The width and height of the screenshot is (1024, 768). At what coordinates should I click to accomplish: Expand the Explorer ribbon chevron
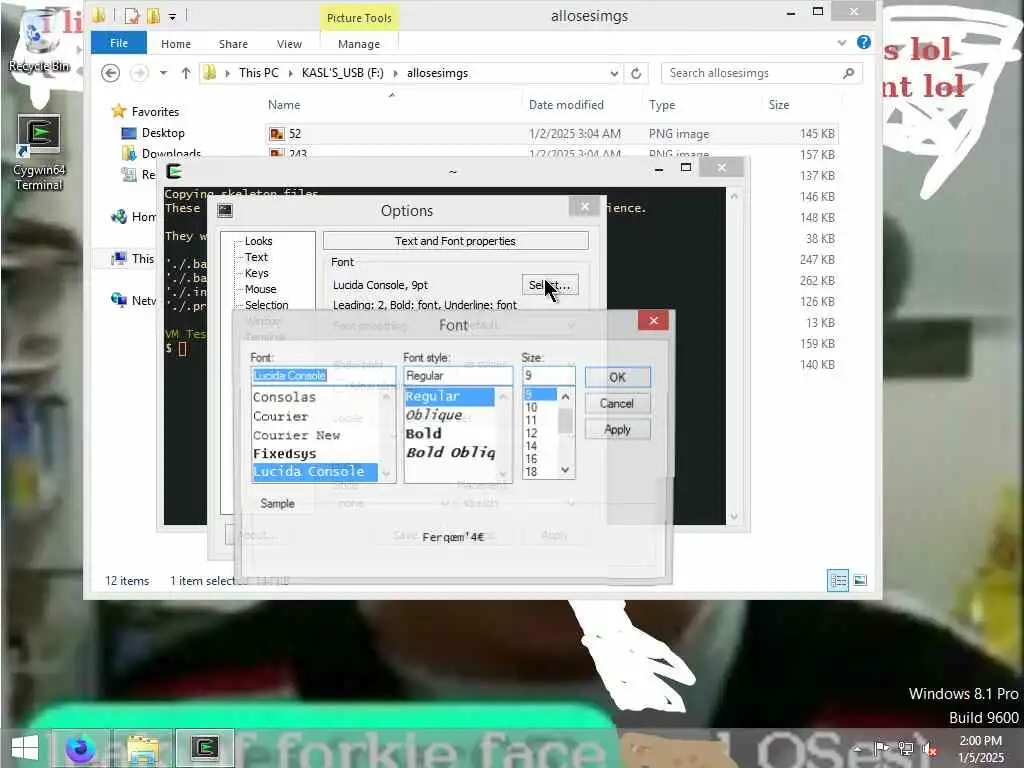842,43
